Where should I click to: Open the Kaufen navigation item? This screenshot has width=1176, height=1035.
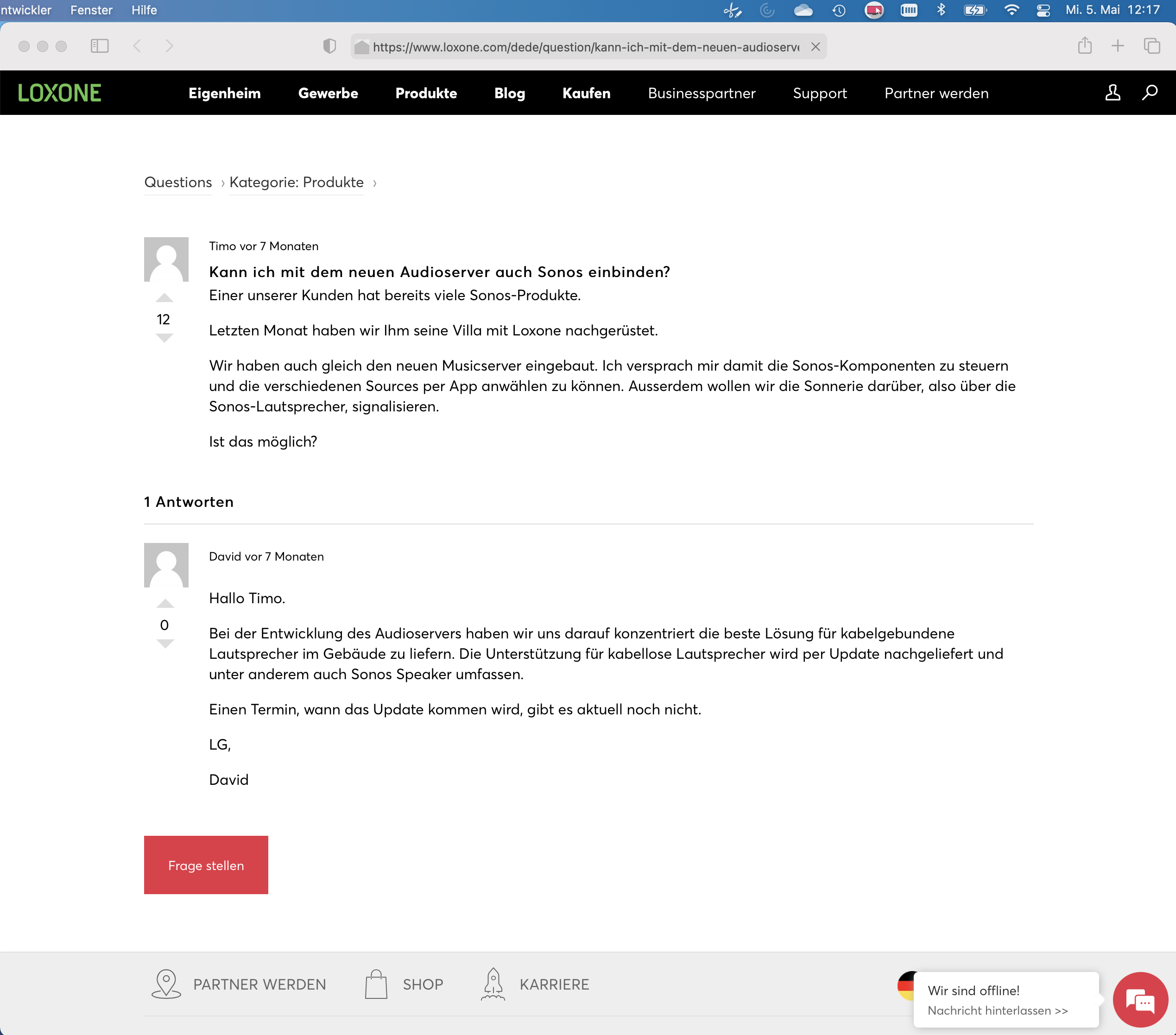586,93
